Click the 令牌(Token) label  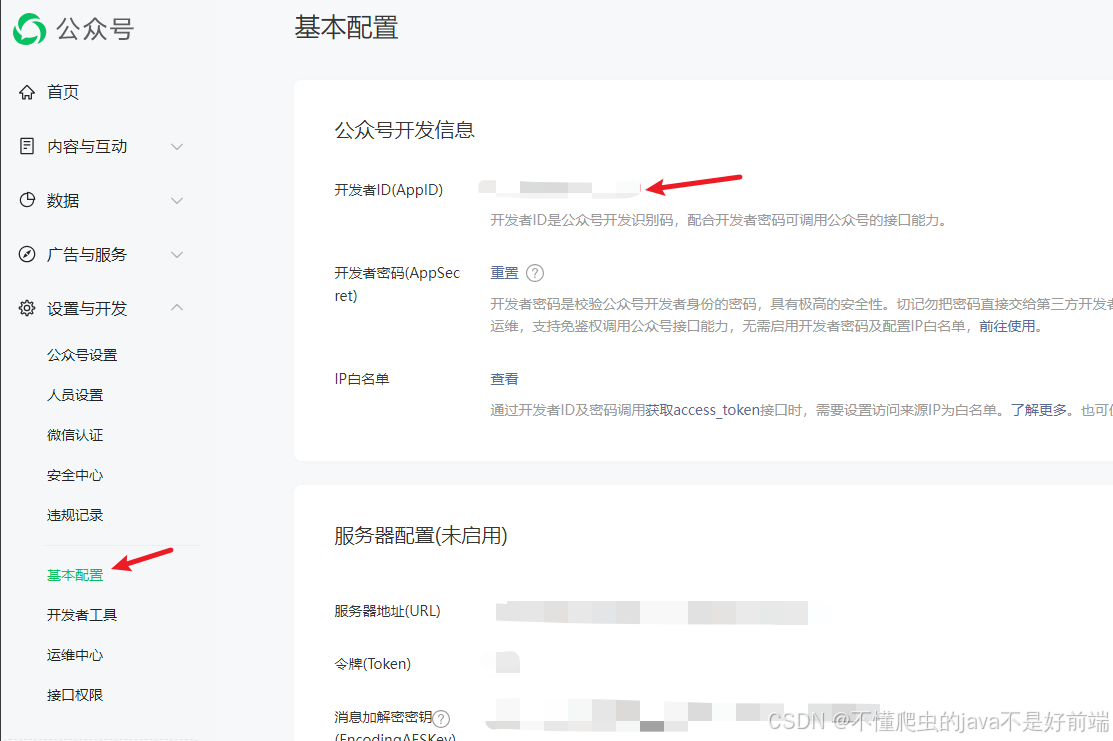point(373,664)
